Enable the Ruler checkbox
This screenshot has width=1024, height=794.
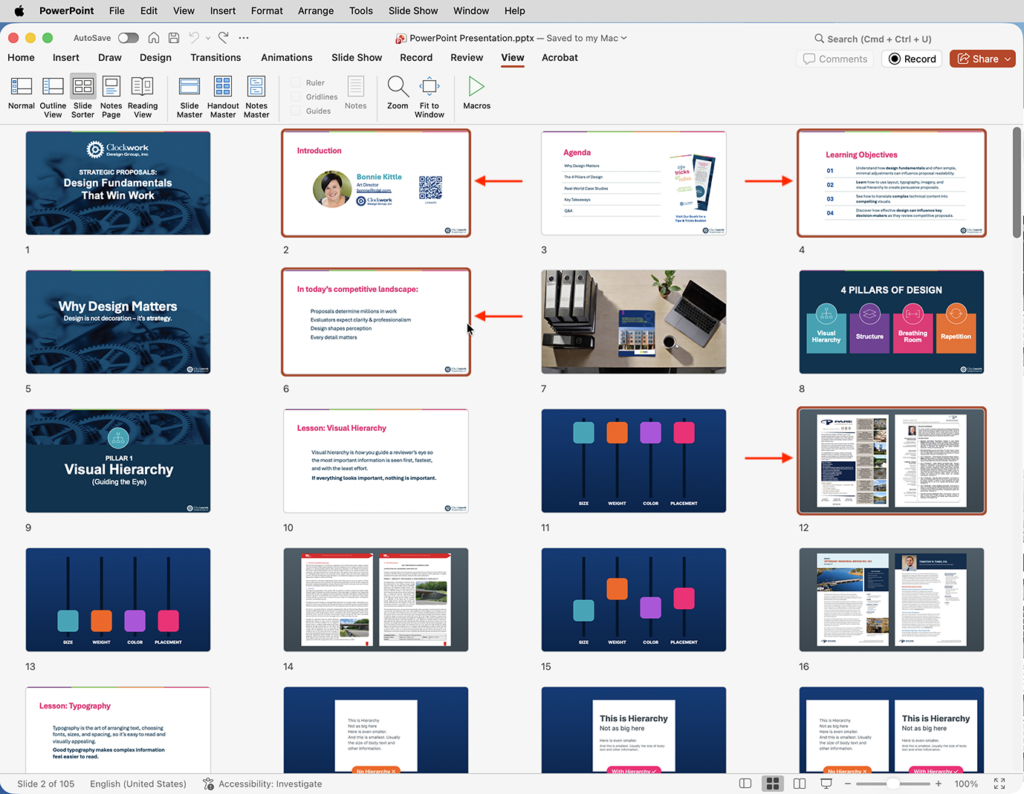[x=296, y=82]
